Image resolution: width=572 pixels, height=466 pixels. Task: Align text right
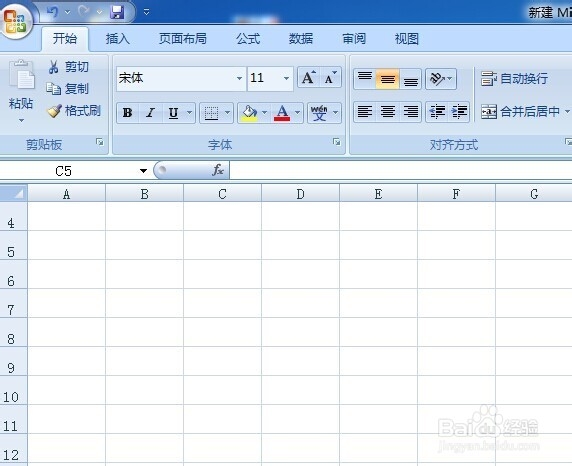tap(410, 112)
